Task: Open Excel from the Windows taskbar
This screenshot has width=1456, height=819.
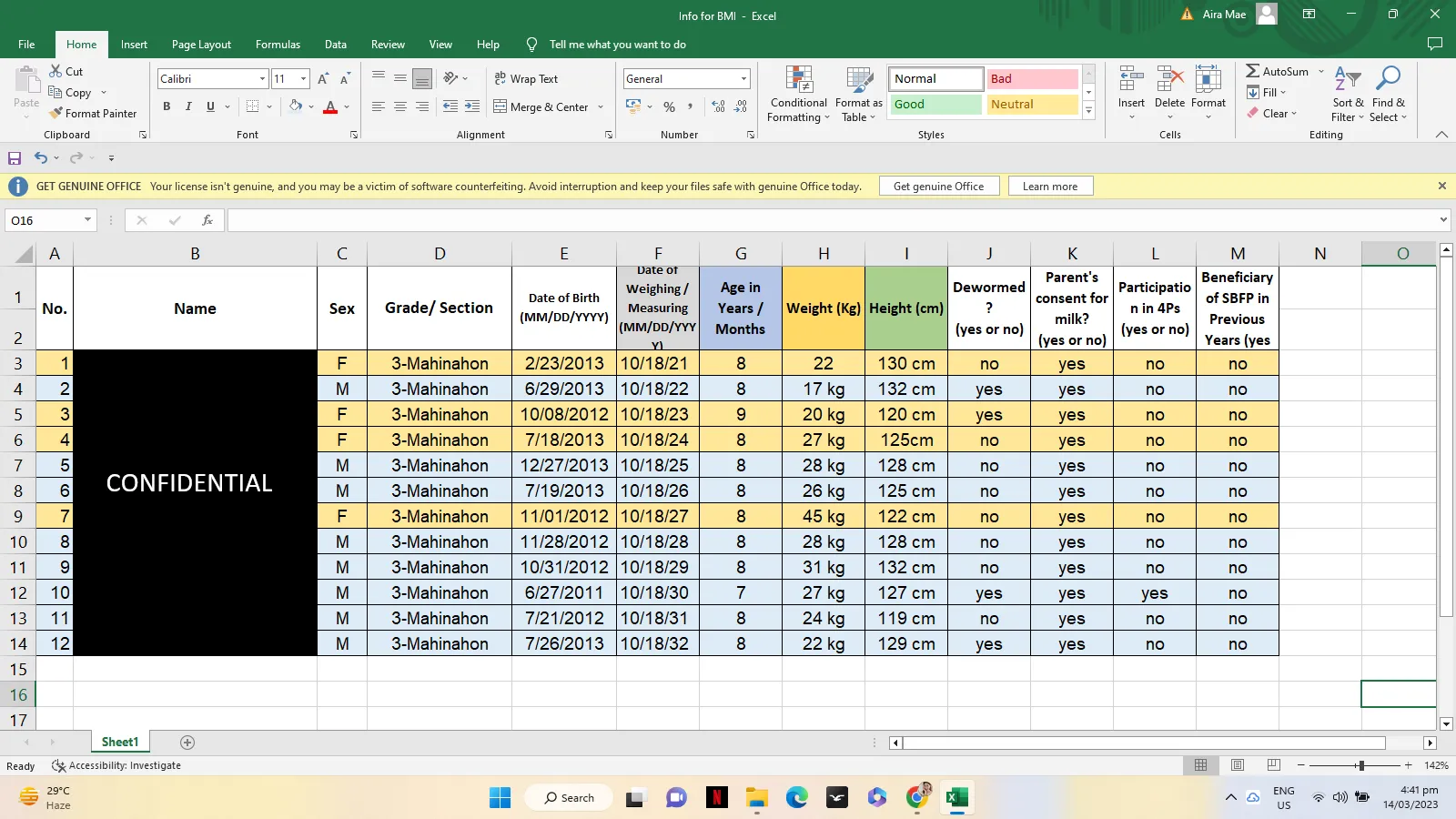Action: (x=956, y=798)
